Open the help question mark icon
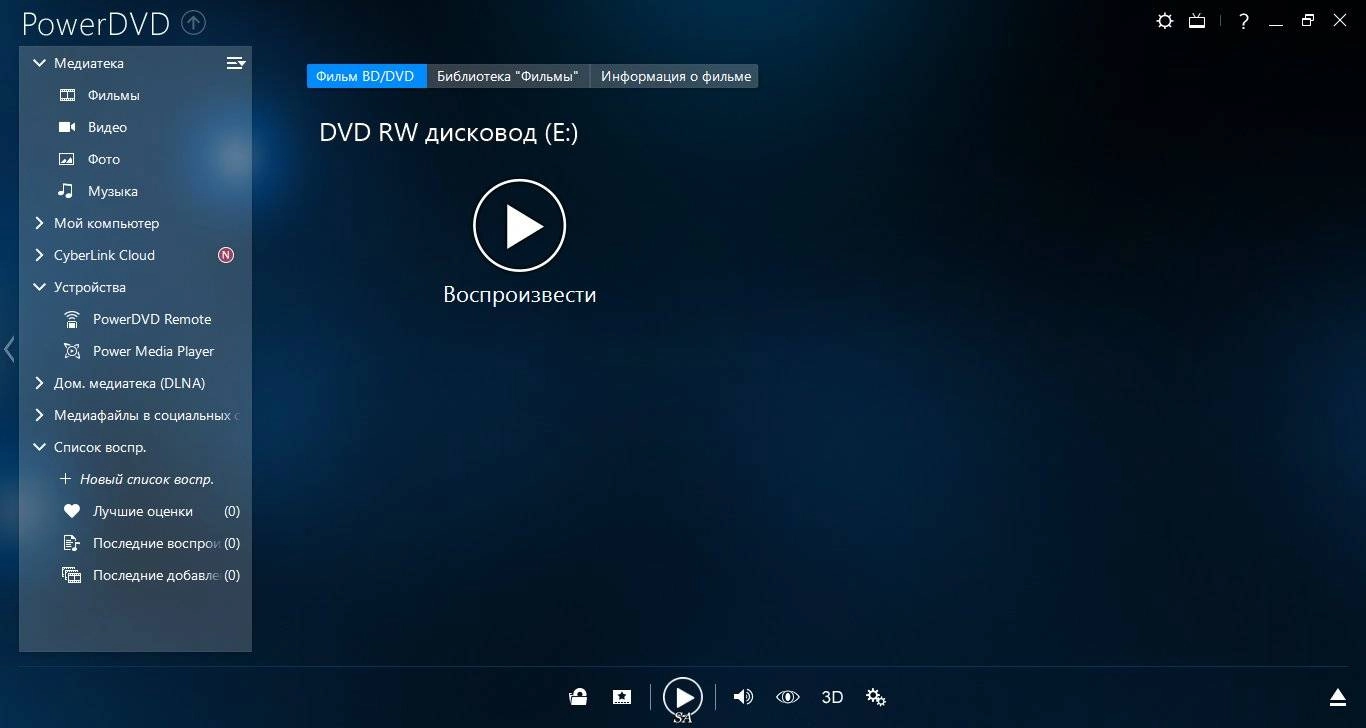Viewport: 1366px width, 728px height. tap(1244, 20)
